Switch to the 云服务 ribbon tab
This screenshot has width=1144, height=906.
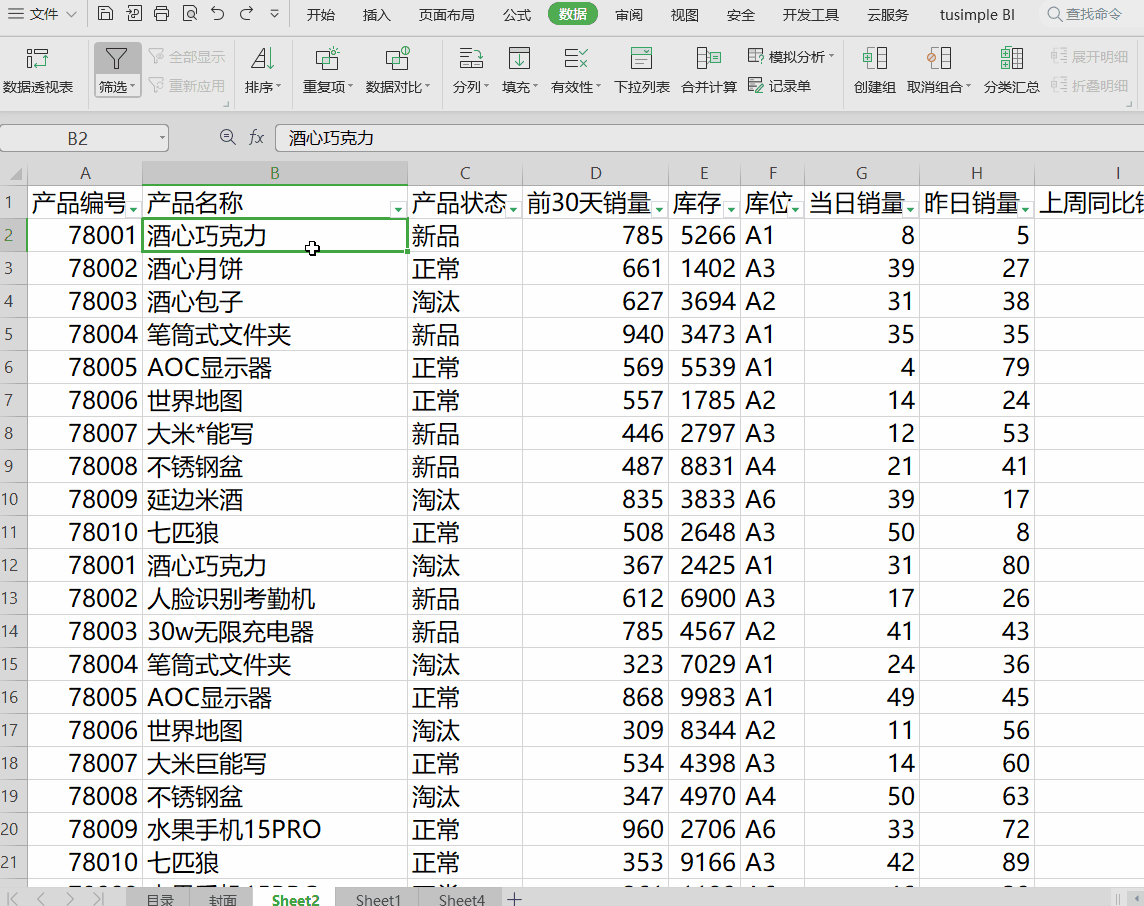pos(888,15)
